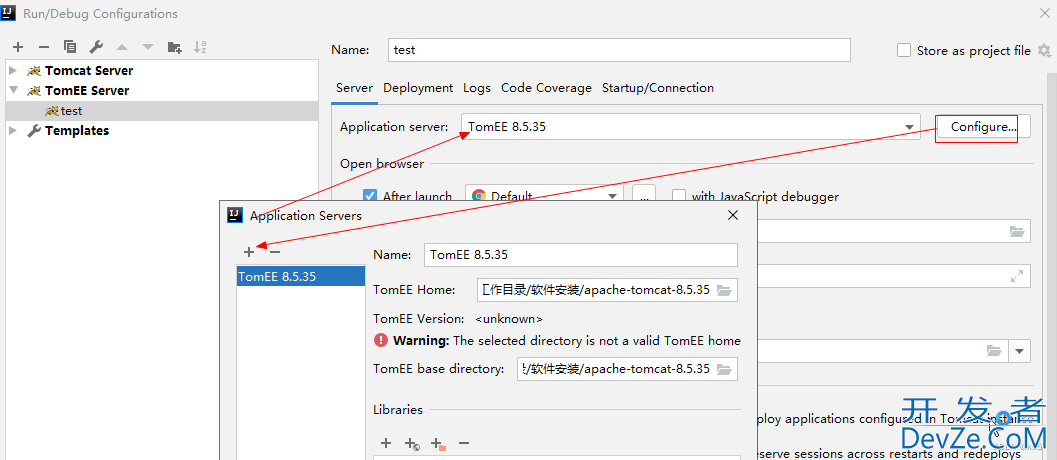Open the Startup/Connection tab
Screen dimensions: 1057x460
tap(658, 88)
